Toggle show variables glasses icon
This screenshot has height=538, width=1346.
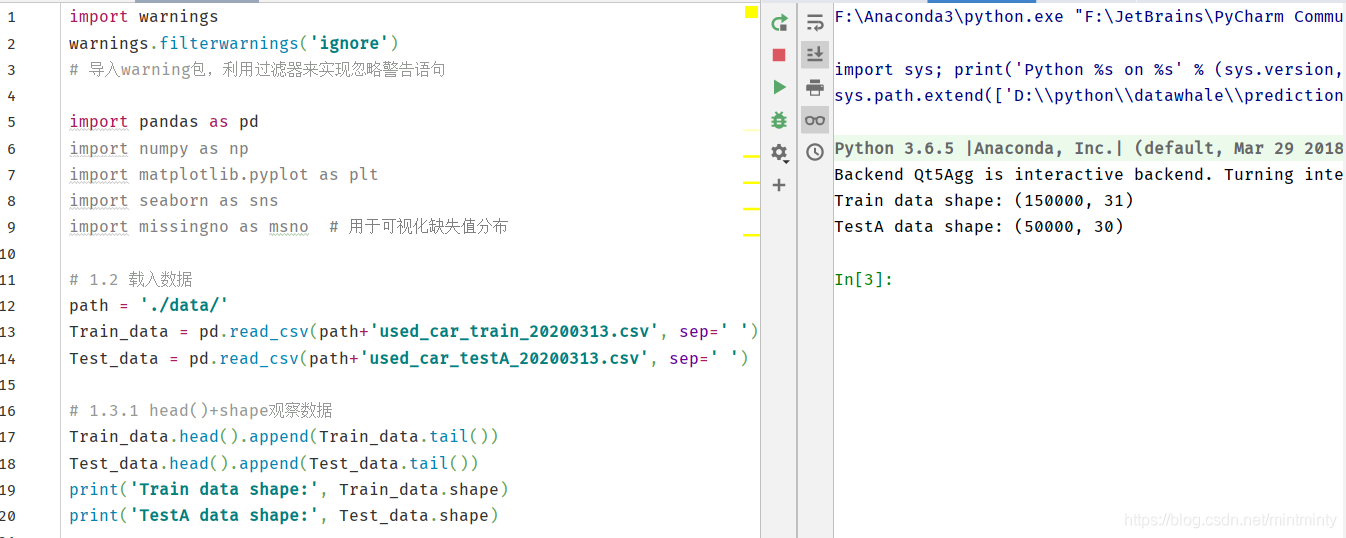pos(815,120)
